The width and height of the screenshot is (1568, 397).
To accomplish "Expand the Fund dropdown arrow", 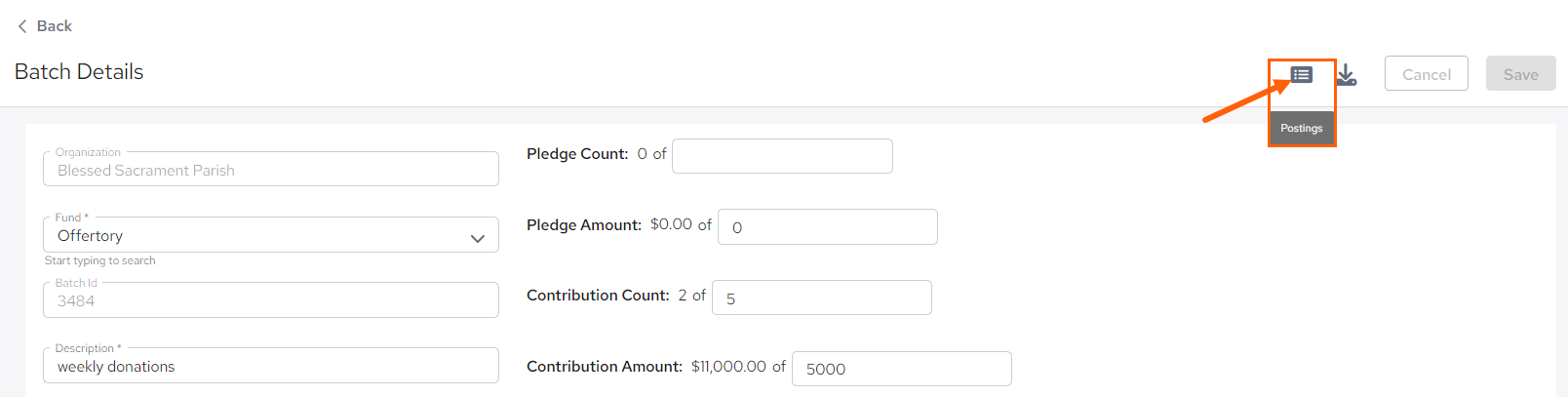I will [x=478, y=238].
